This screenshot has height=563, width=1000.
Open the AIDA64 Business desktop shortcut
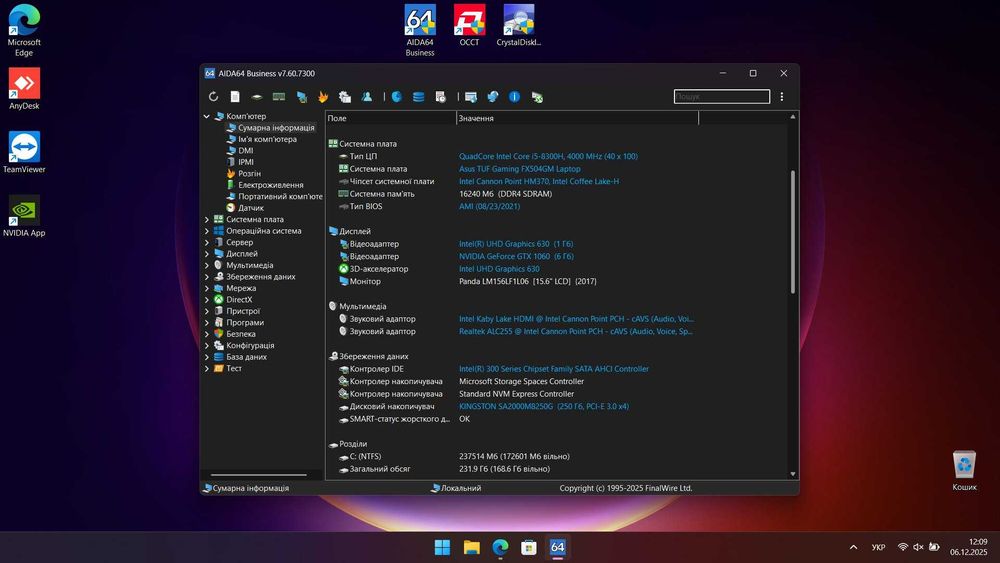coord(420,30)
